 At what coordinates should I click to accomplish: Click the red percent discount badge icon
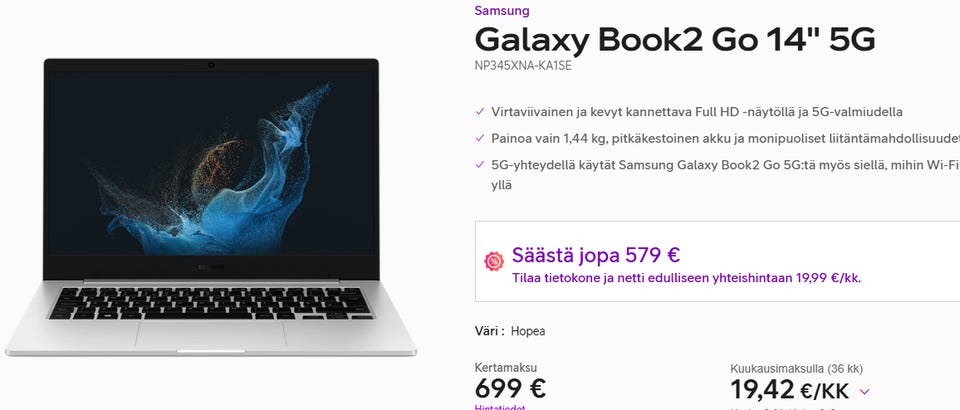(493, 262)
